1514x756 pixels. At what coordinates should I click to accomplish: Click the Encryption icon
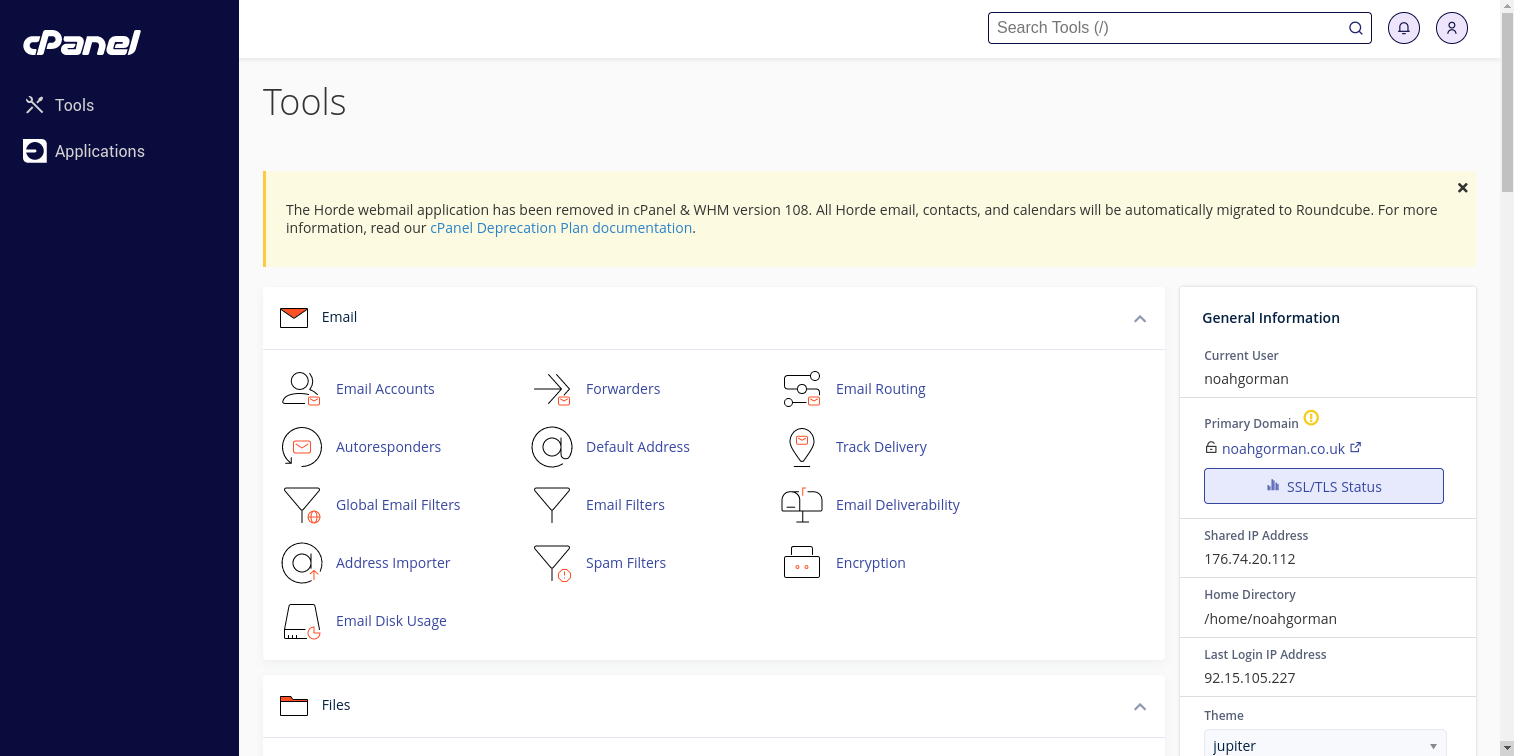click(x=801, y=563)
